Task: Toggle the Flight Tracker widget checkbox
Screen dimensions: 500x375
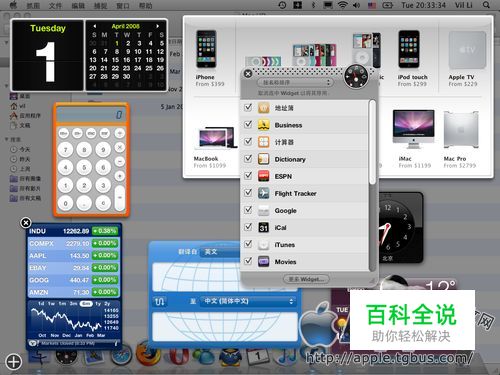Action: 248,193
